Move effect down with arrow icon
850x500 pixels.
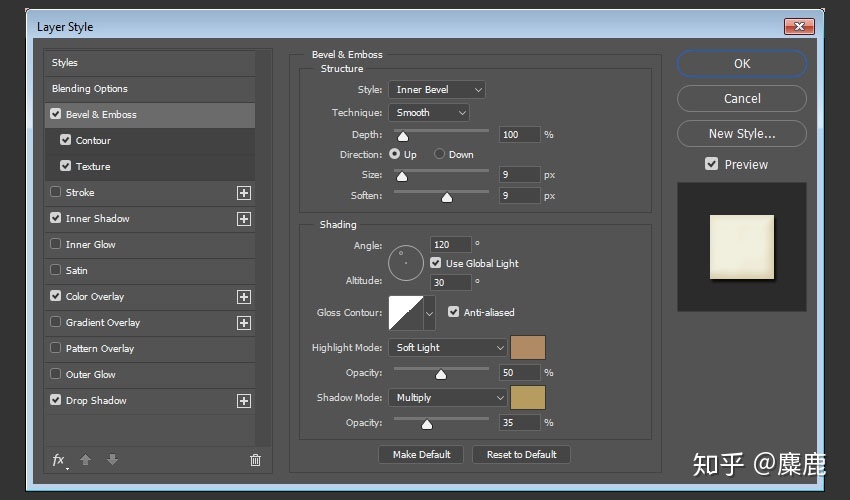[x=112, y=460]
